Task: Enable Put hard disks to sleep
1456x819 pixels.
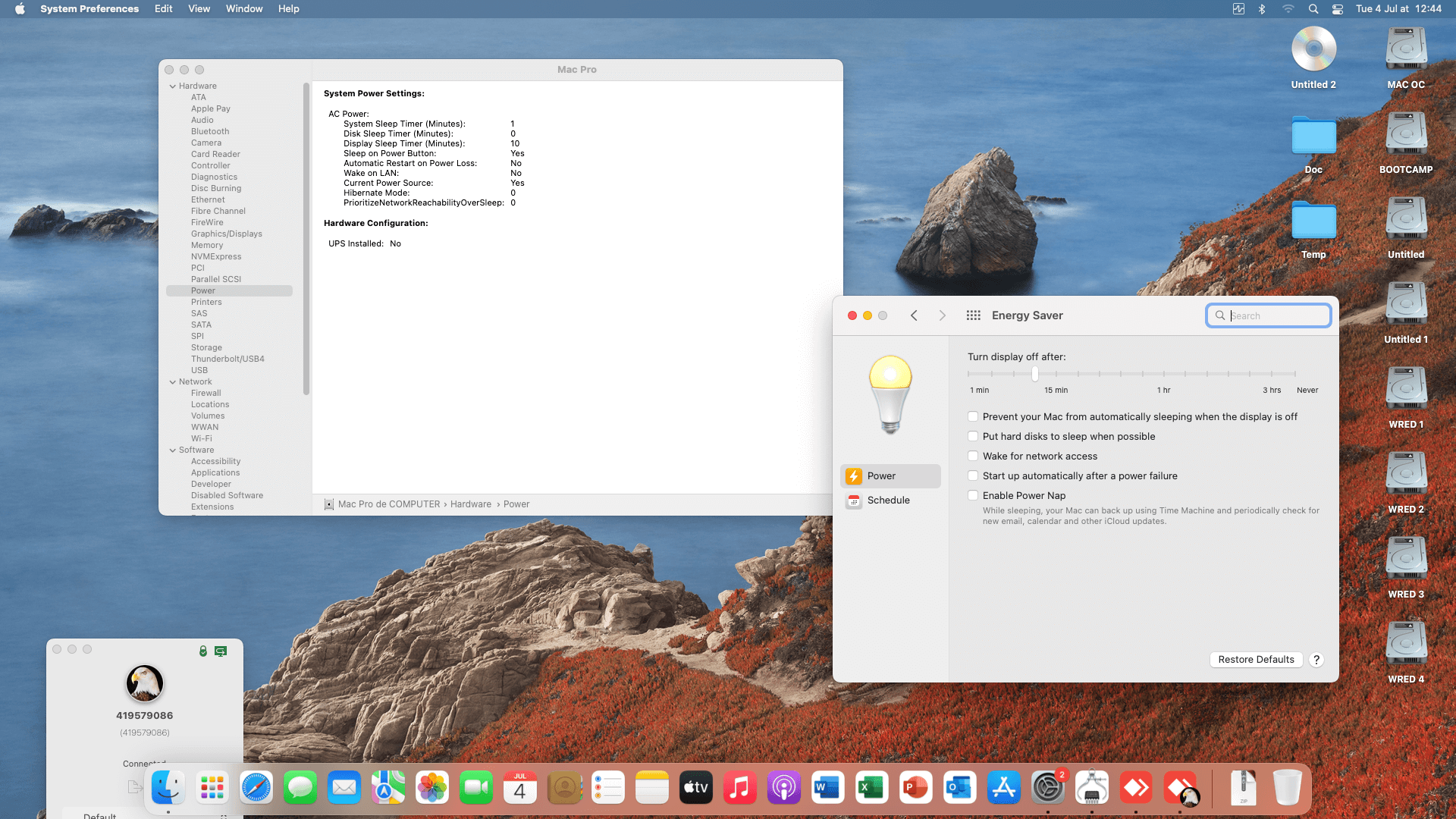Action: tap(973, 436)
